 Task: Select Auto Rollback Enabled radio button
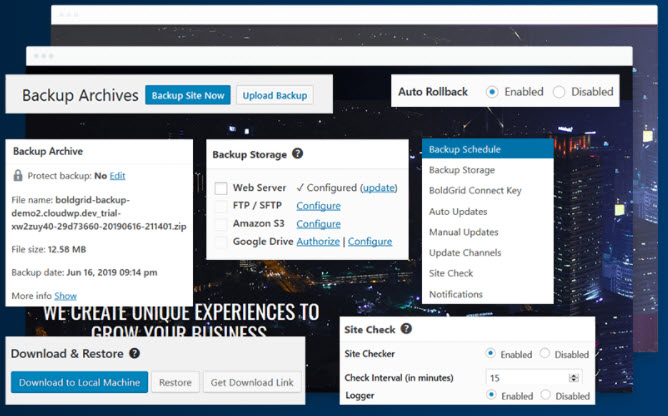click(492, 92)
